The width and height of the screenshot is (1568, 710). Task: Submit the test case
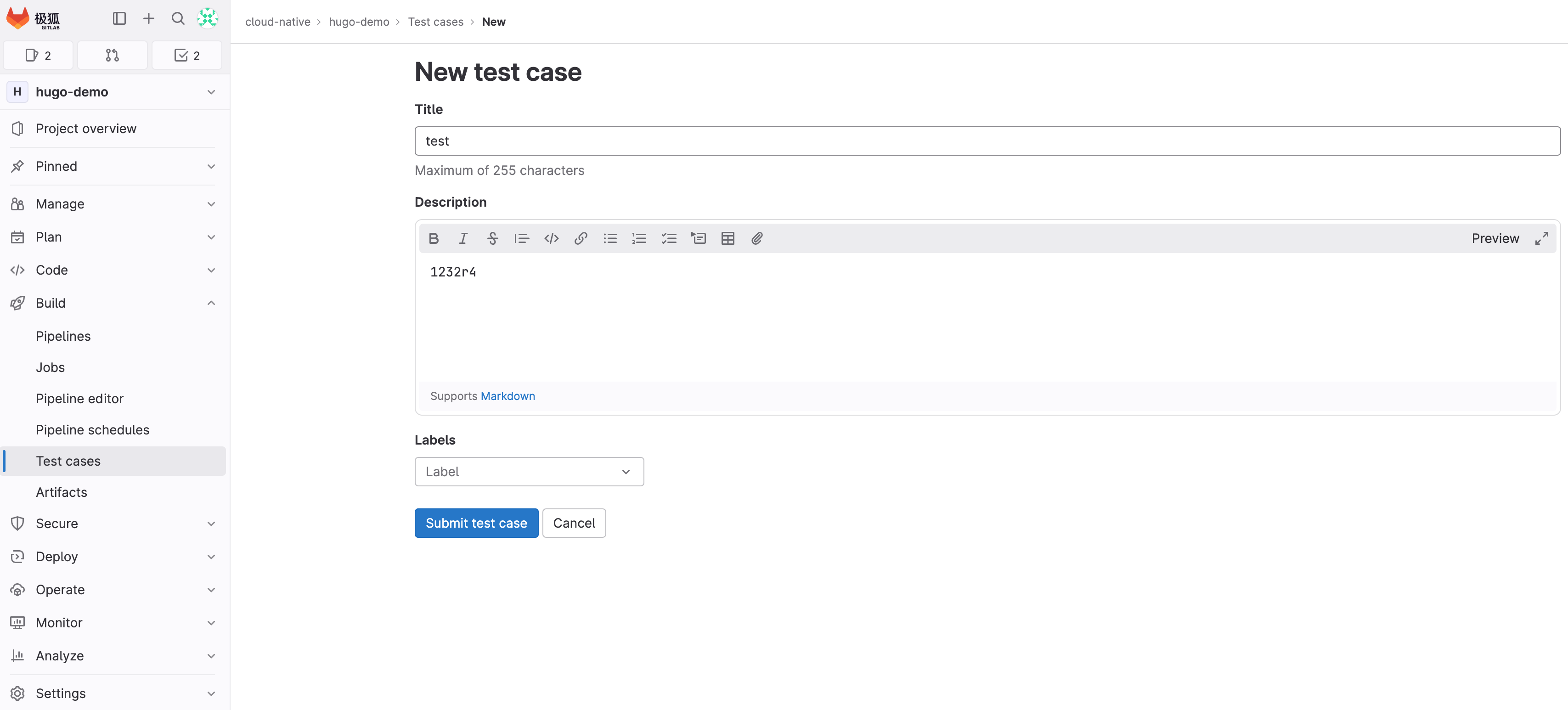476,523
